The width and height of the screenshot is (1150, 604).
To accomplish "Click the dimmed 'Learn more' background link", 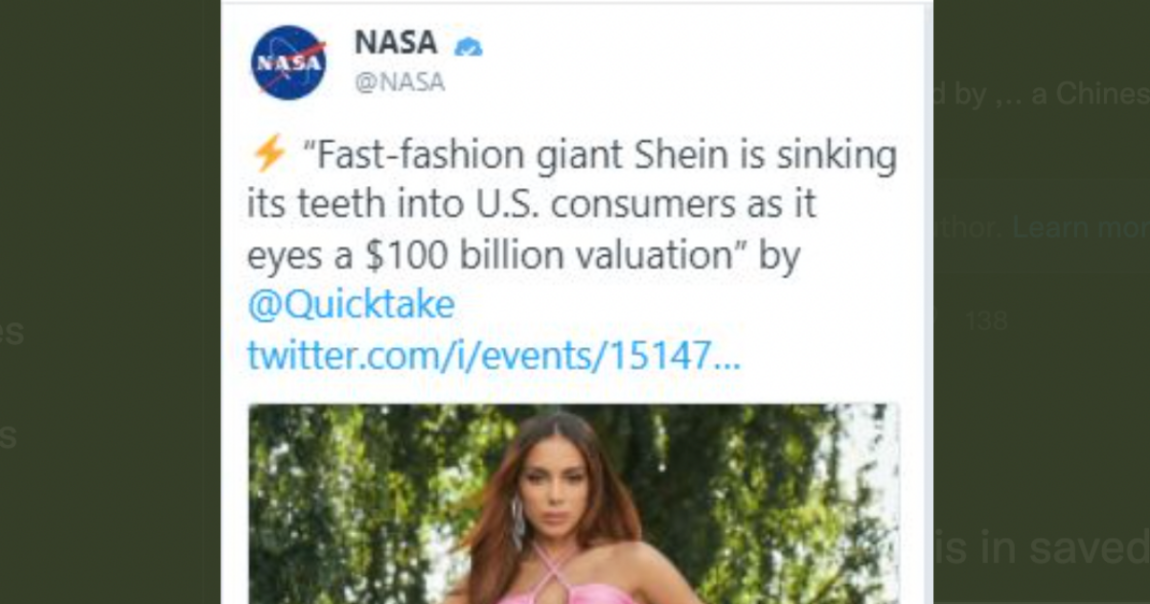I will coord(1080,228).
